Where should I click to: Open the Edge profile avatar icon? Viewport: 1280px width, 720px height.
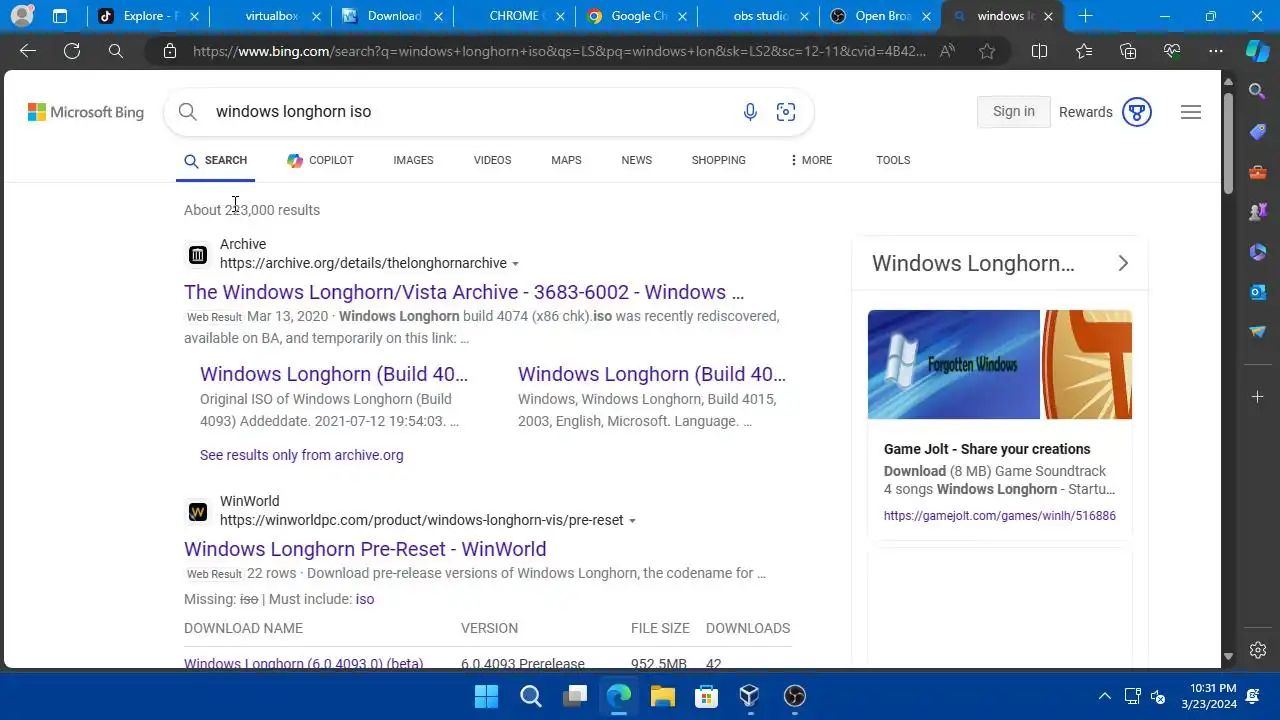pos(21,16)
